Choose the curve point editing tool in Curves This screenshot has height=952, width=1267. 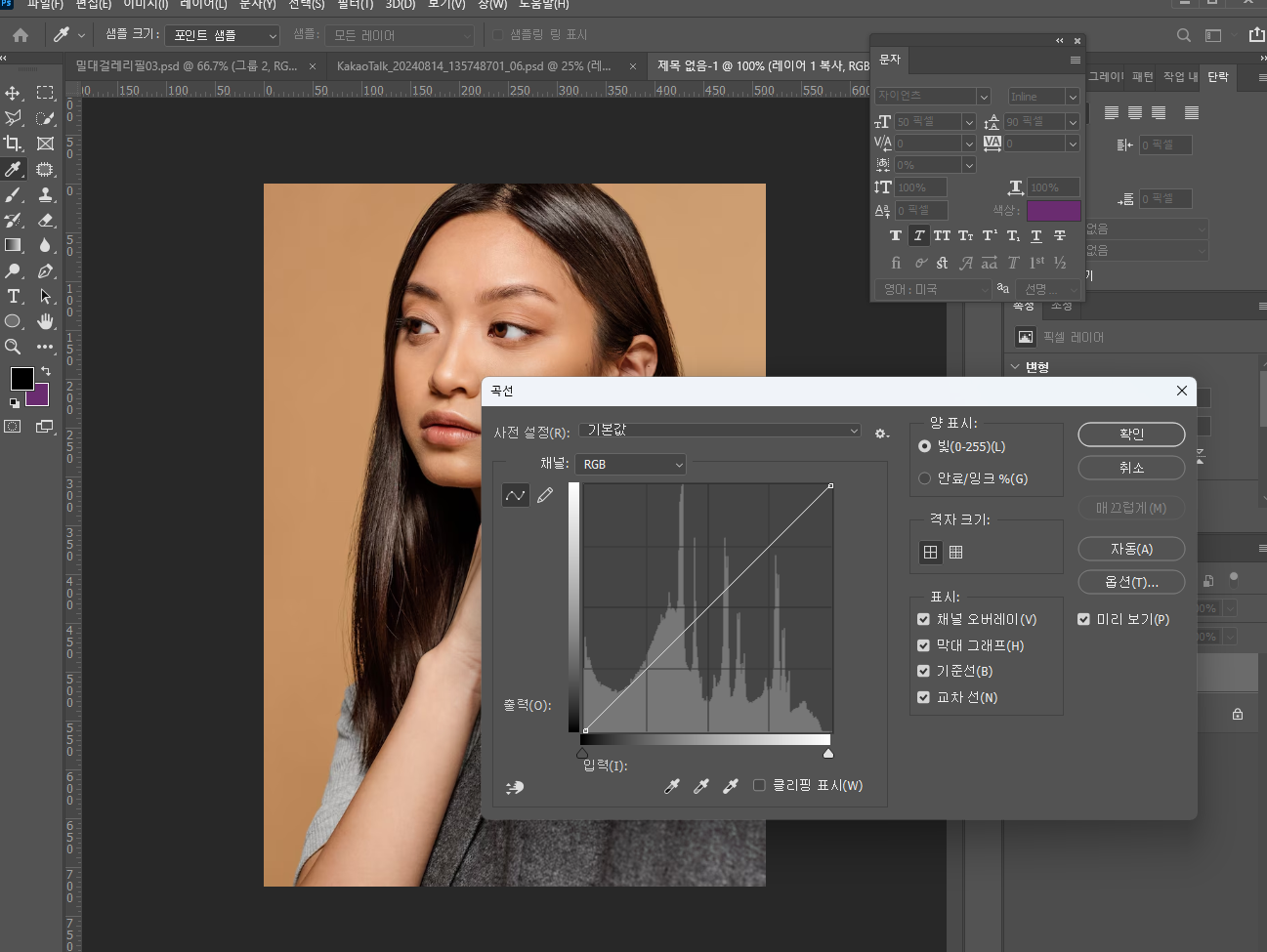(516, 495)
